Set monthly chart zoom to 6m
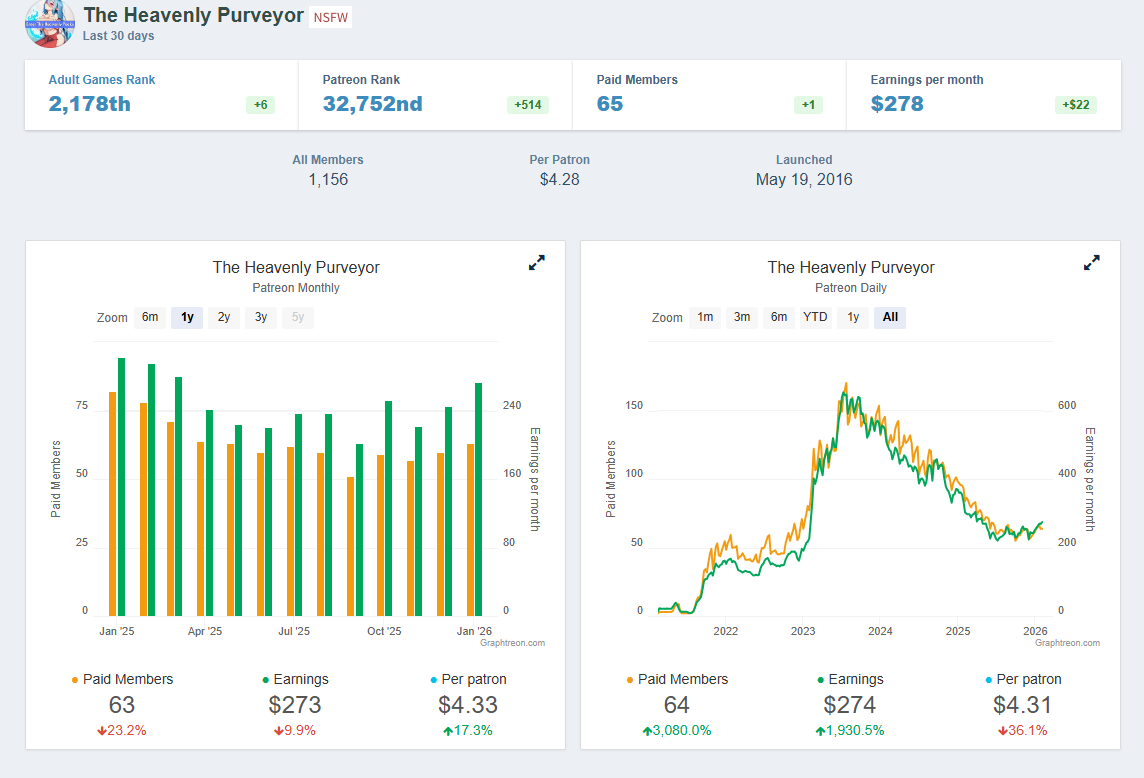The image size is (1144, 778). coord(150,318)
